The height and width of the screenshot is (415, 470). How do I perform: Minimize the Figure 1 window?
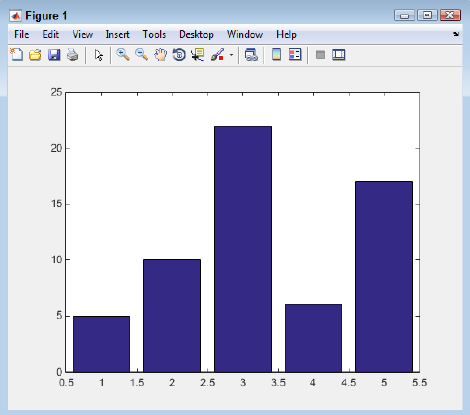coord(404,15)
